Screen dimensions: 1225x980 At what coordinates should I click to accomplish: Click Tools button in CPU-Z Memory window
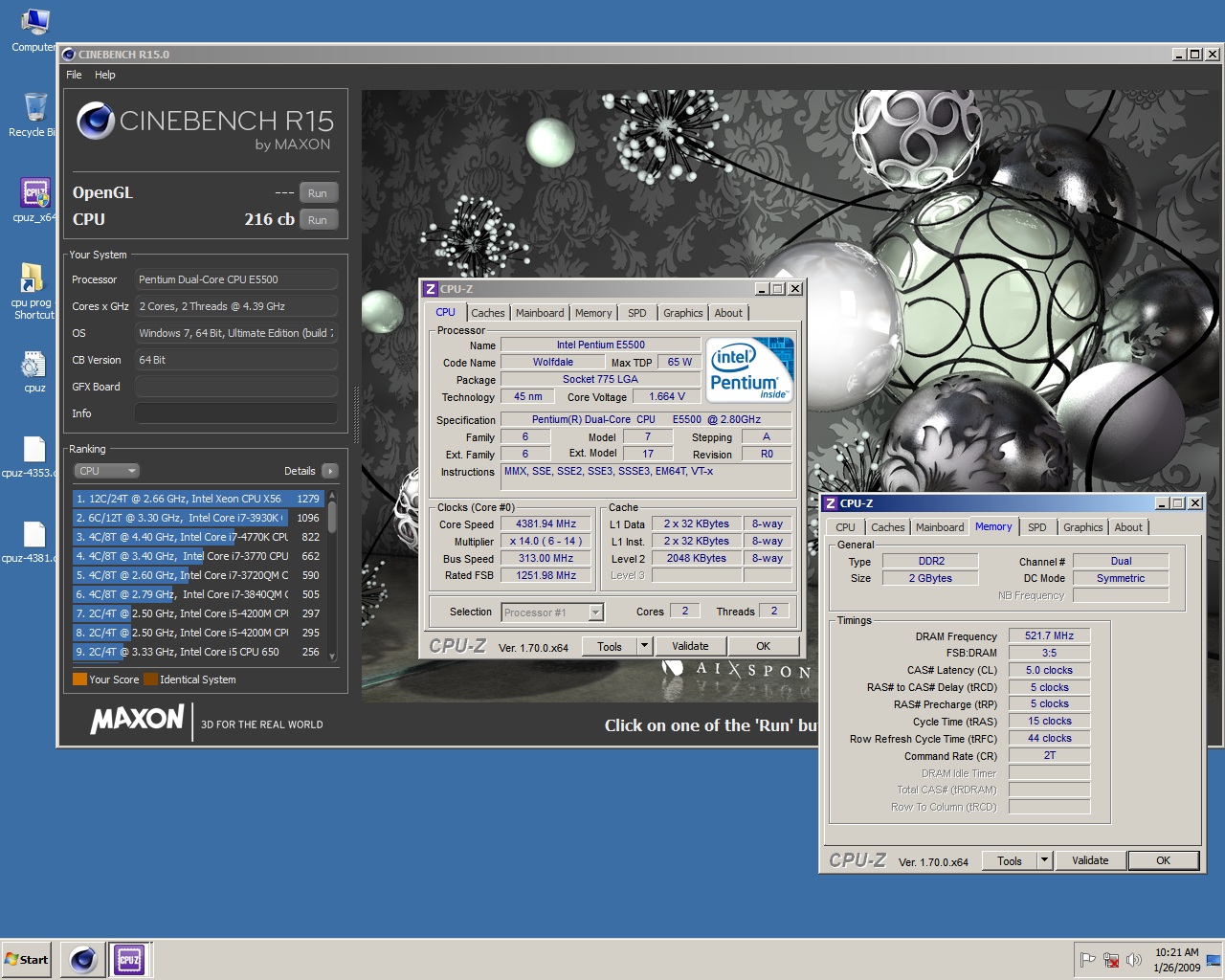(x=1010, y=861)
